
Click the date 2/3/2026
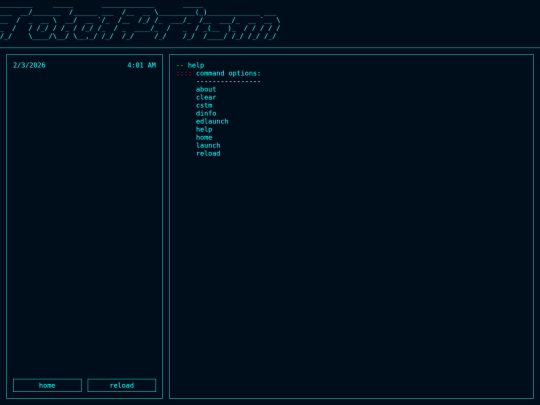(29, 65)
